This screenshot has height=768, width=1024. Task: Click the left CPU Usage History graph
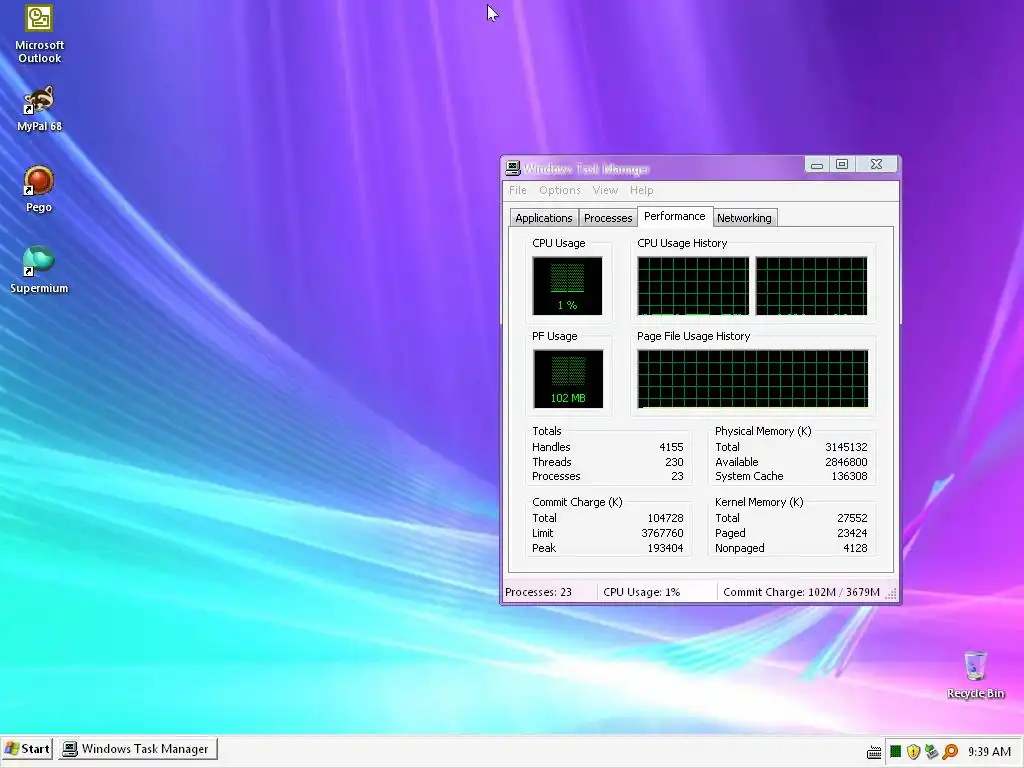(693, 285)
